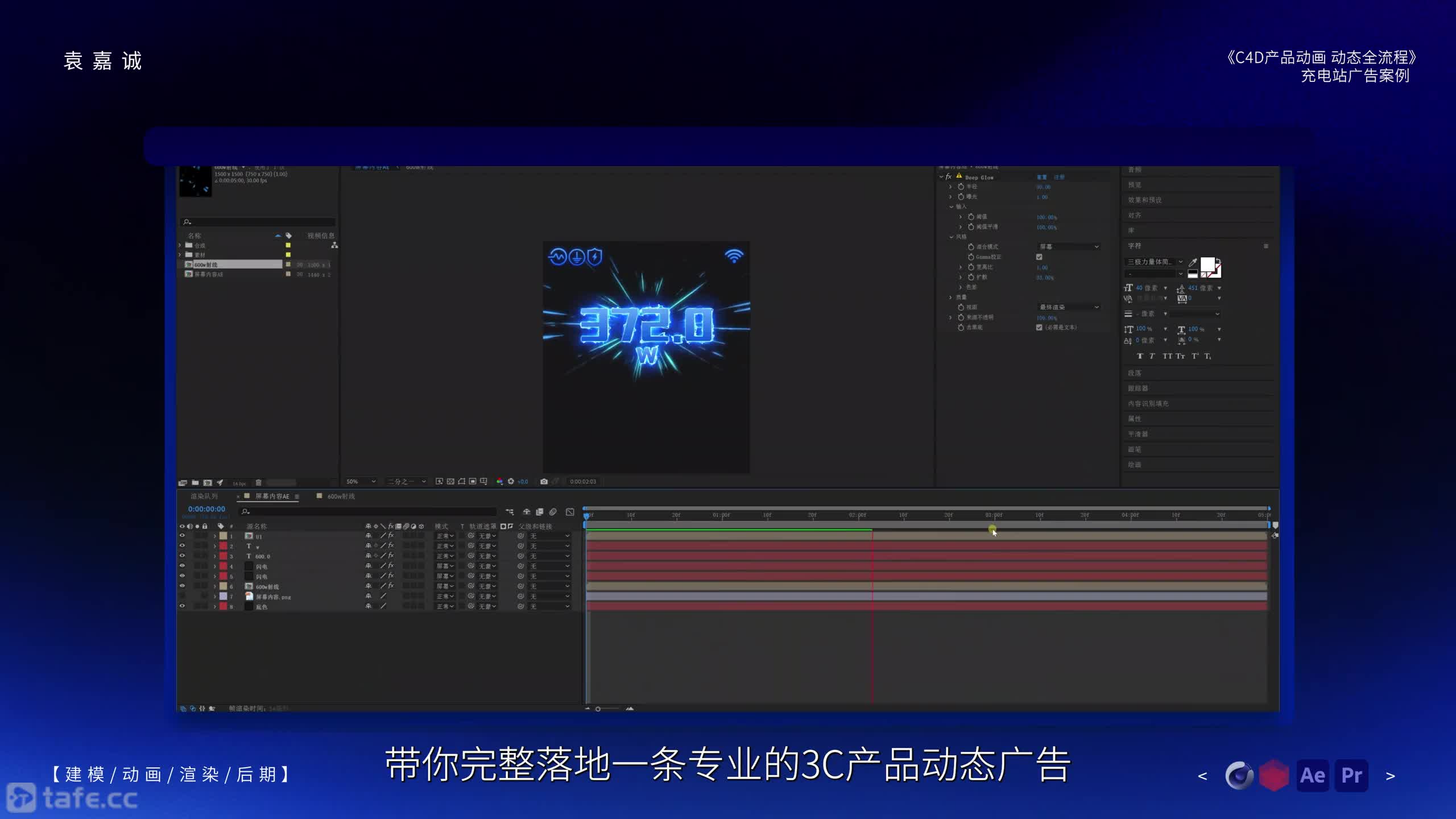Open the timeline graph editor icon
1456x819 pixels.
[570, 512]
